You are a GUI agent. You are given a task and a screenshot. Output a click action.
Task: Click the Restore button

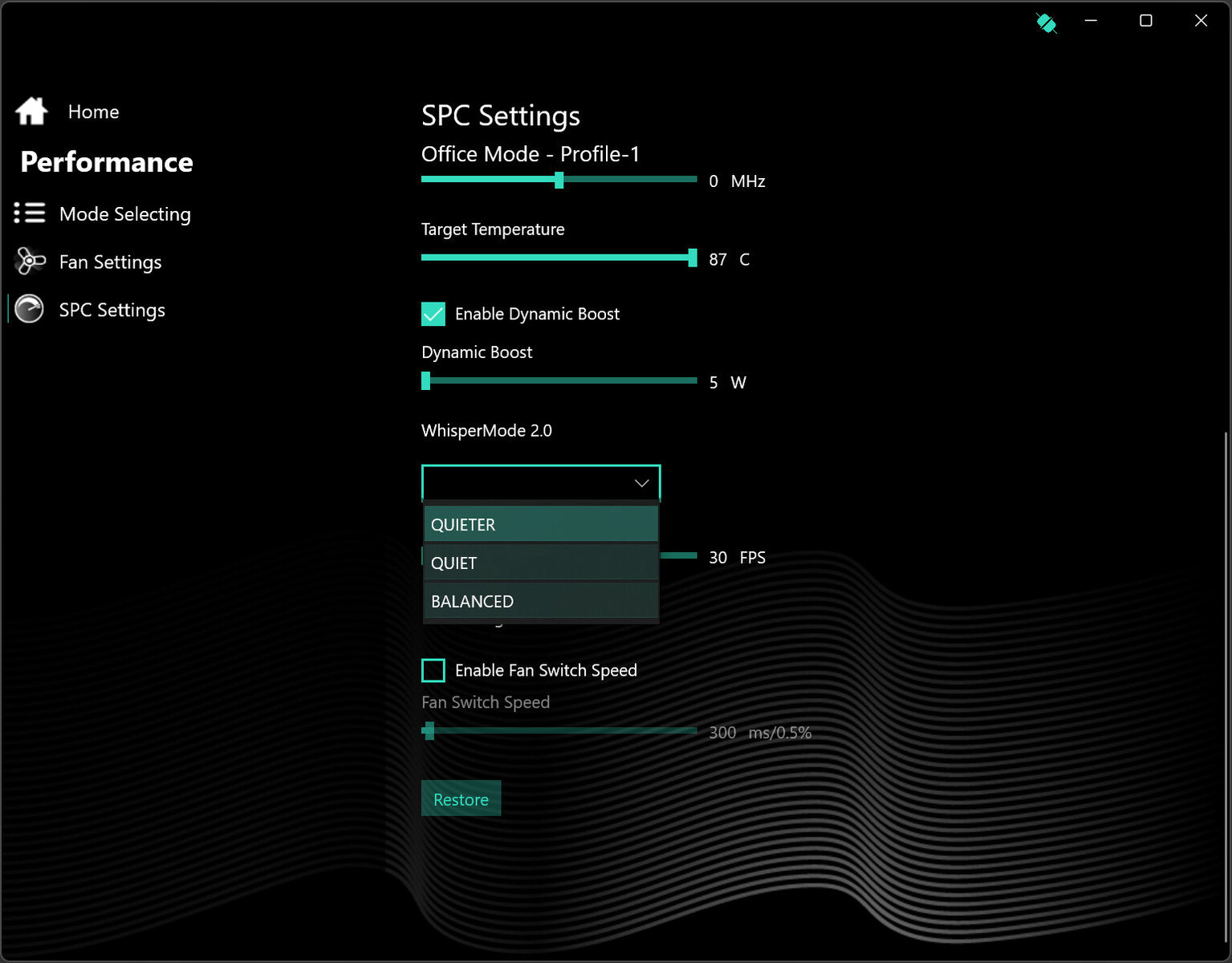pos(461,798)
